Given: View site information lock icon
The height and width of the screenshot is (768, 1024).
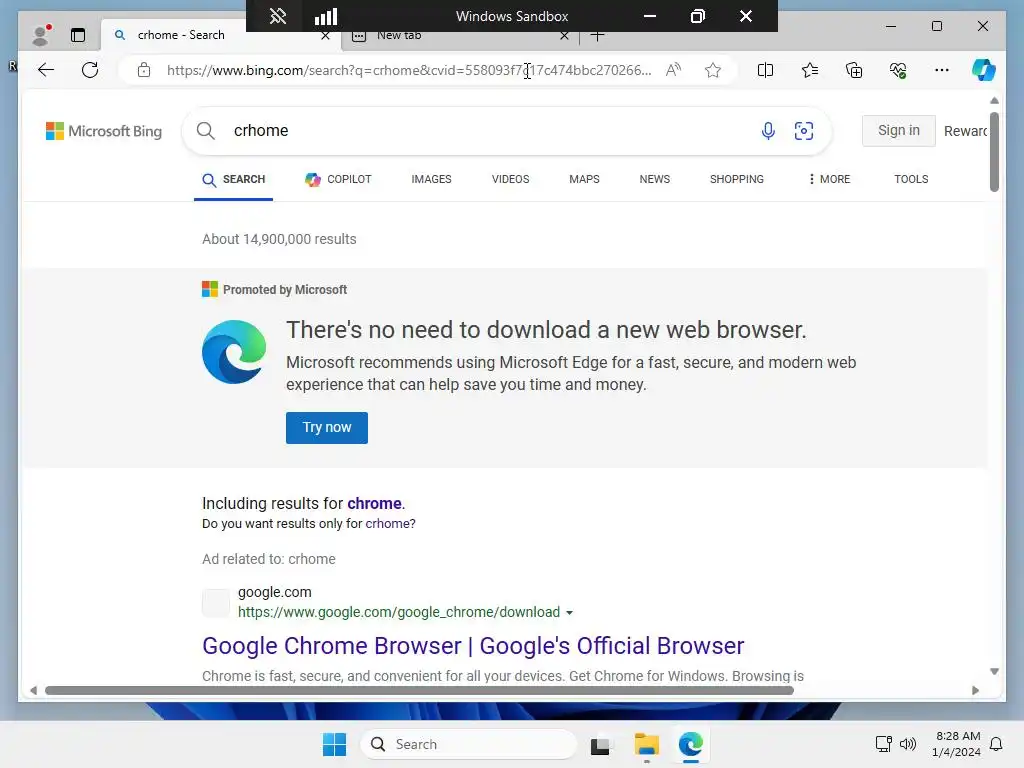Looking at the screenshot, I should click(x=144, y=70).
